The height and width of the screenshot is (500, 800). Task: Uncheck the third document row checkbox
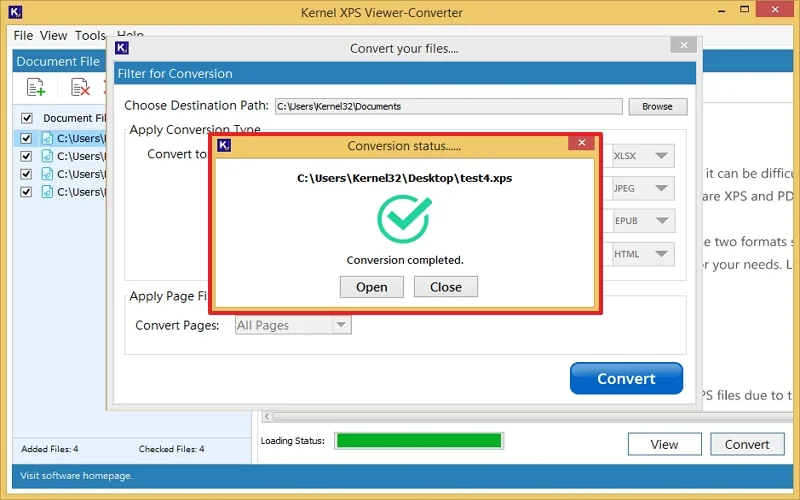coord(26,174)
